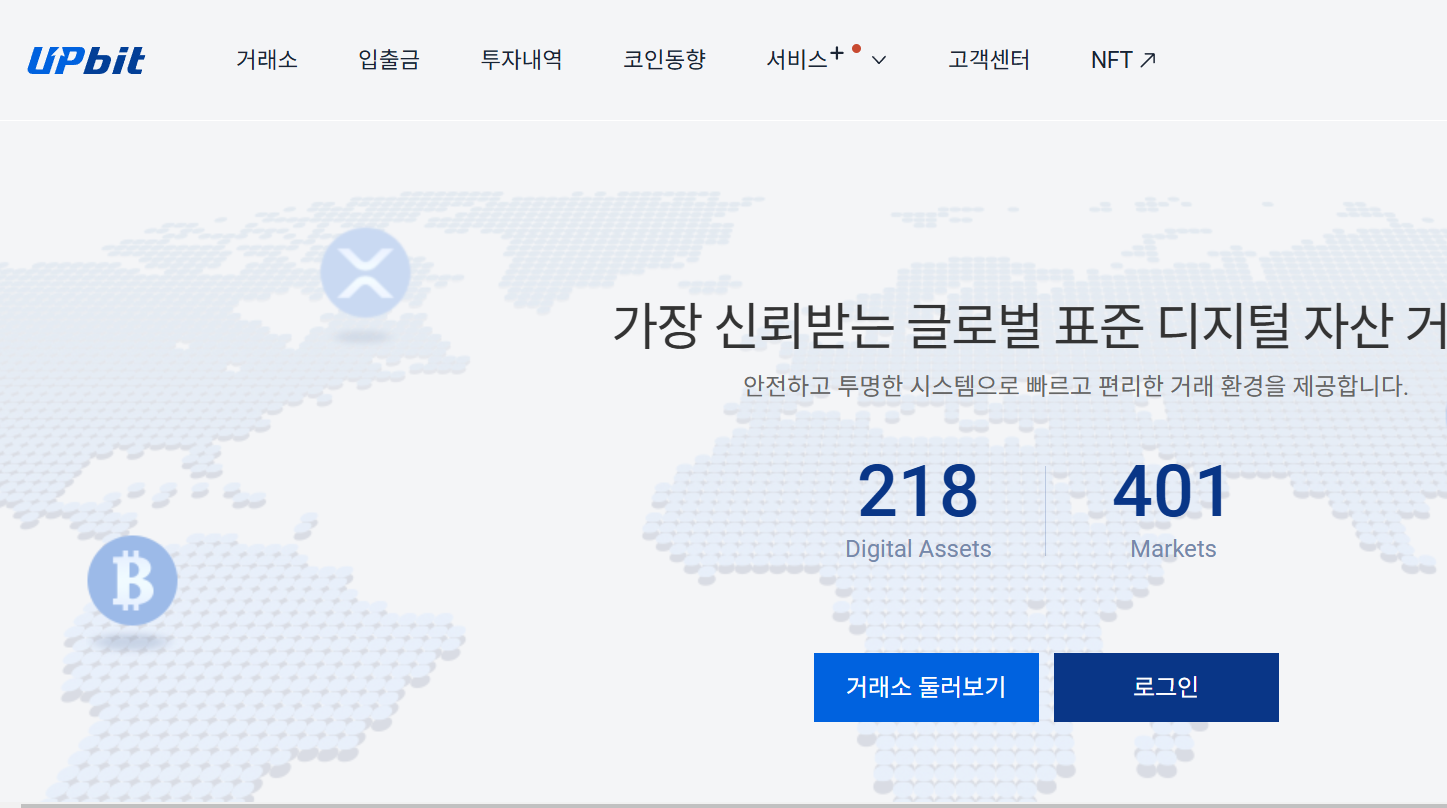The image size is (1447, 808).
Task: Click the 218 Digital Assets figure
Action: (x=918, y=510)
